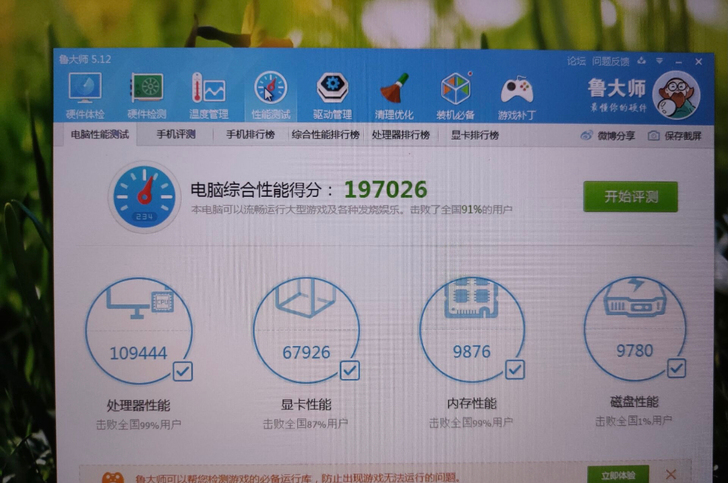Click the graphics score 67926
Viewport: 728px width, 483px height.
click(x=306, y=352)
